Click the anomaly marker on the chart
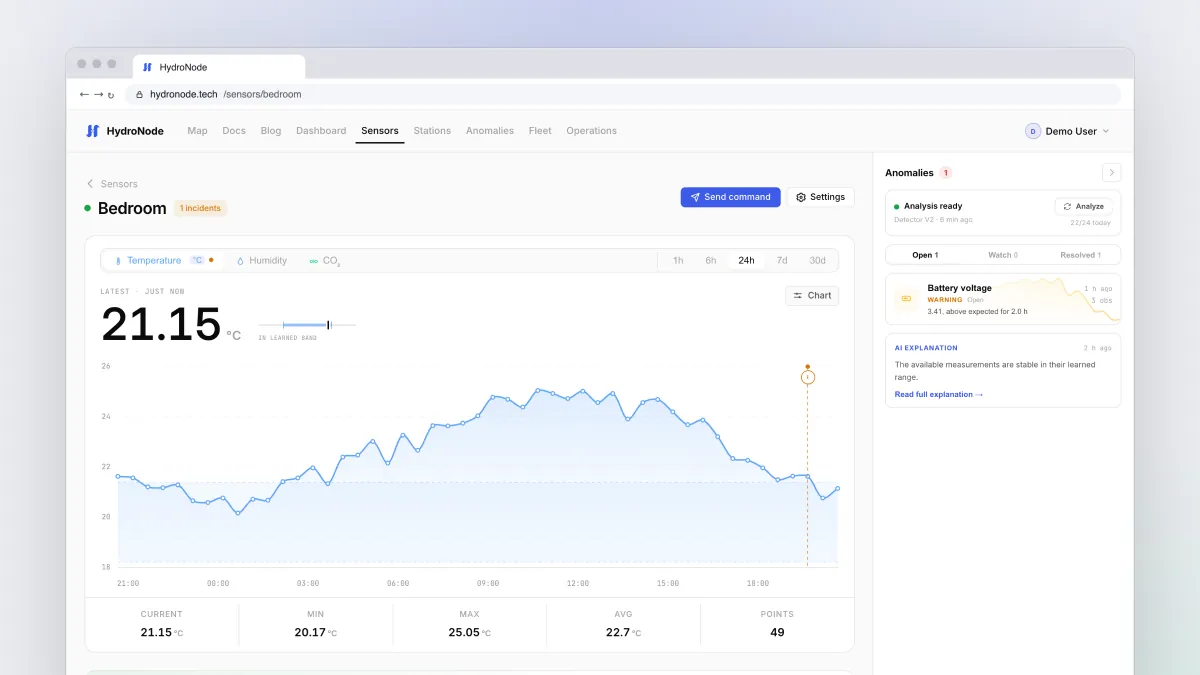The image size is (1200, 675). (808, 377)
